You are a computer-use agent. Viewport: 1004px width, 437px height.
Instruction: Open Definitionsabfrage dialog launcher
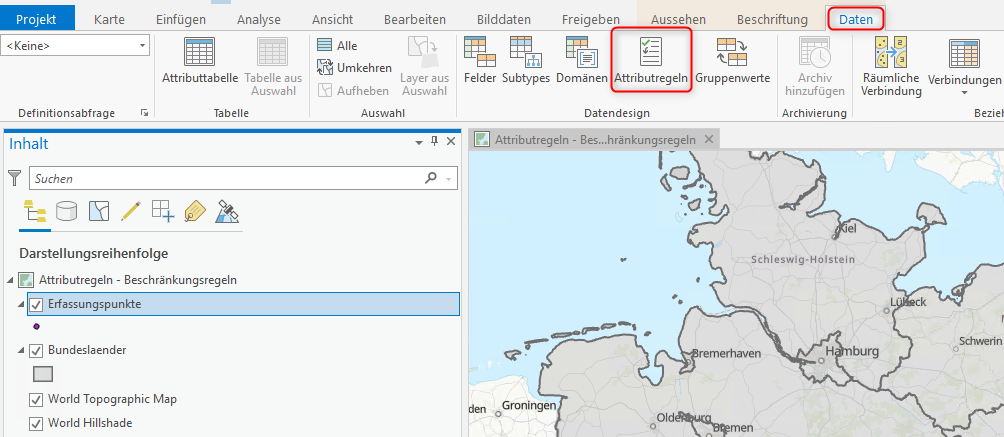point(144,113)
